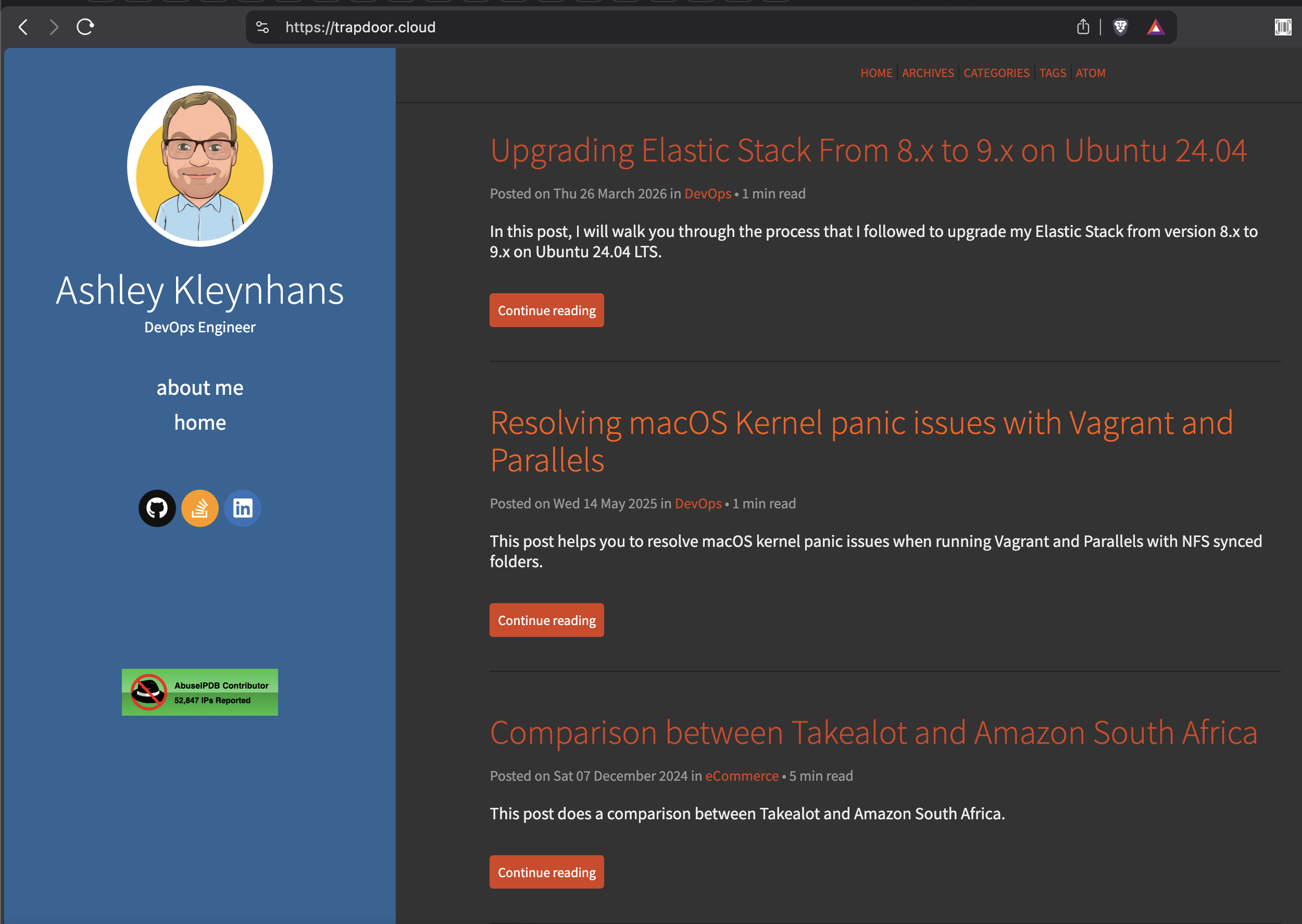Open the CATEGORIES navigation menu item
The width and height of the screenshot is (1302, 924).
coord(996,73)
